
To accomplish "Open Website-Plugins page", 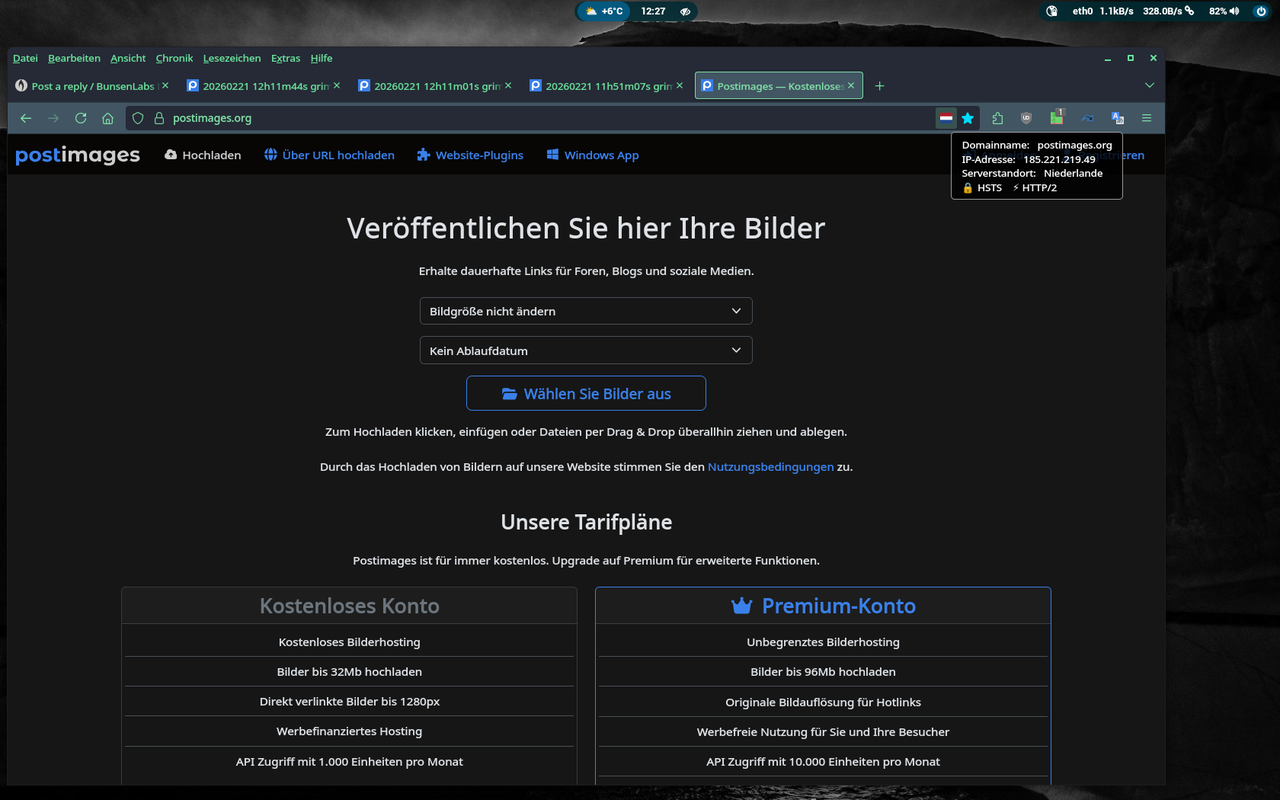I will pyautogui.click(x=470, y=155).
